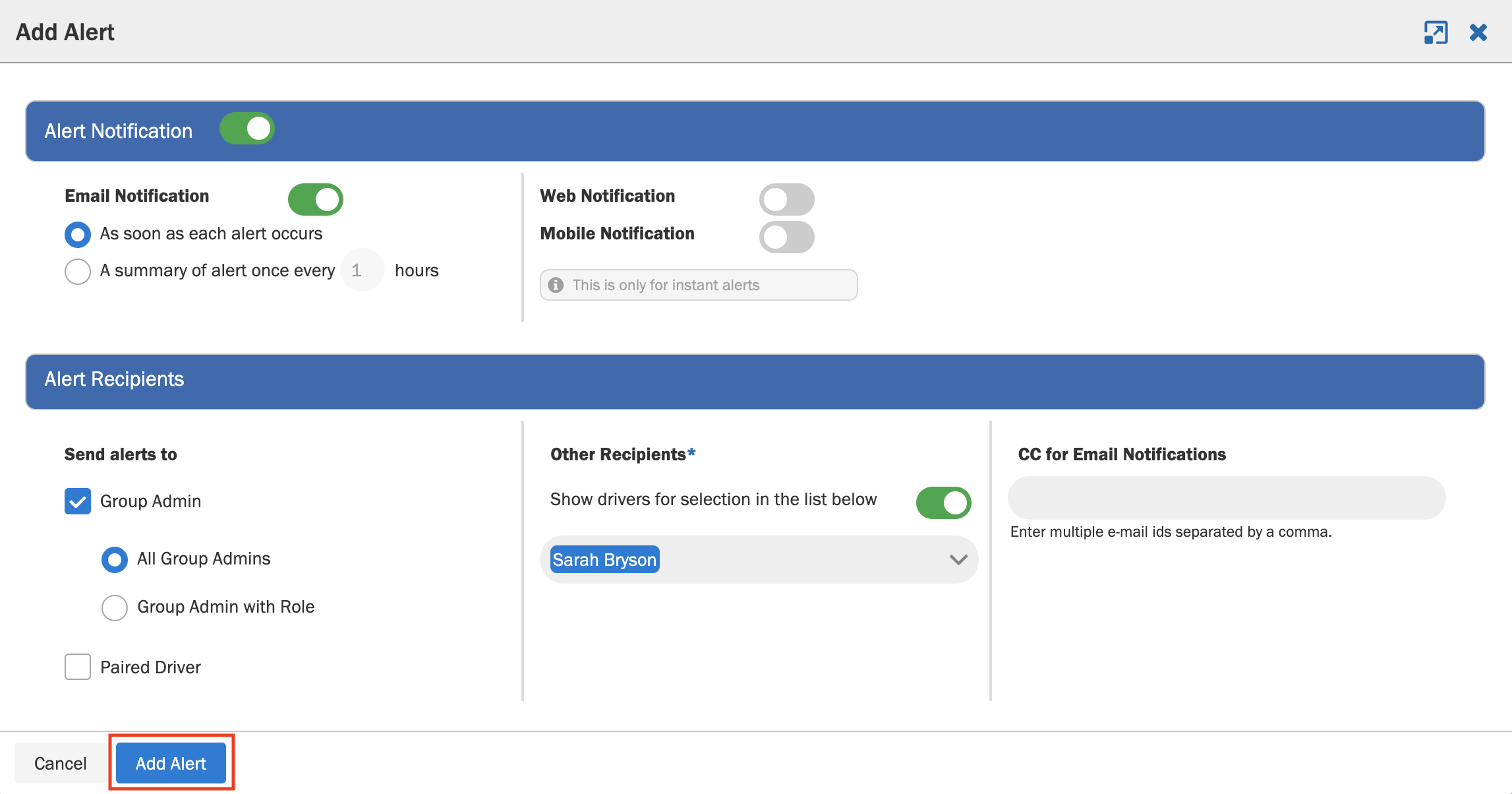Viewport: 1512px width, 794px height.
Task: Select the All Group Admins radio button
Action: (115, 559)
